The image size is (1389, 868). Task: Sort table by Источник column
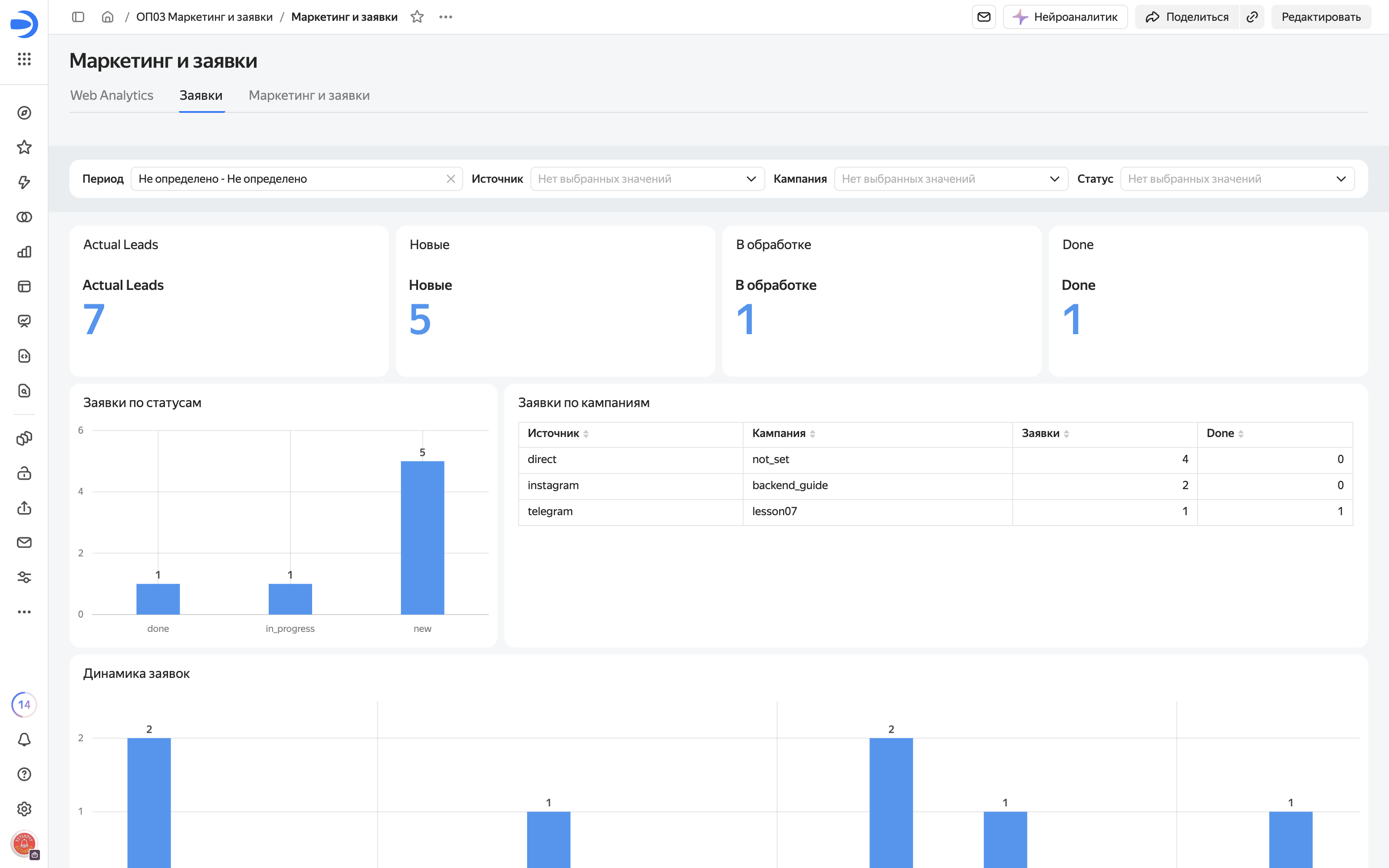tap(558, 434)
